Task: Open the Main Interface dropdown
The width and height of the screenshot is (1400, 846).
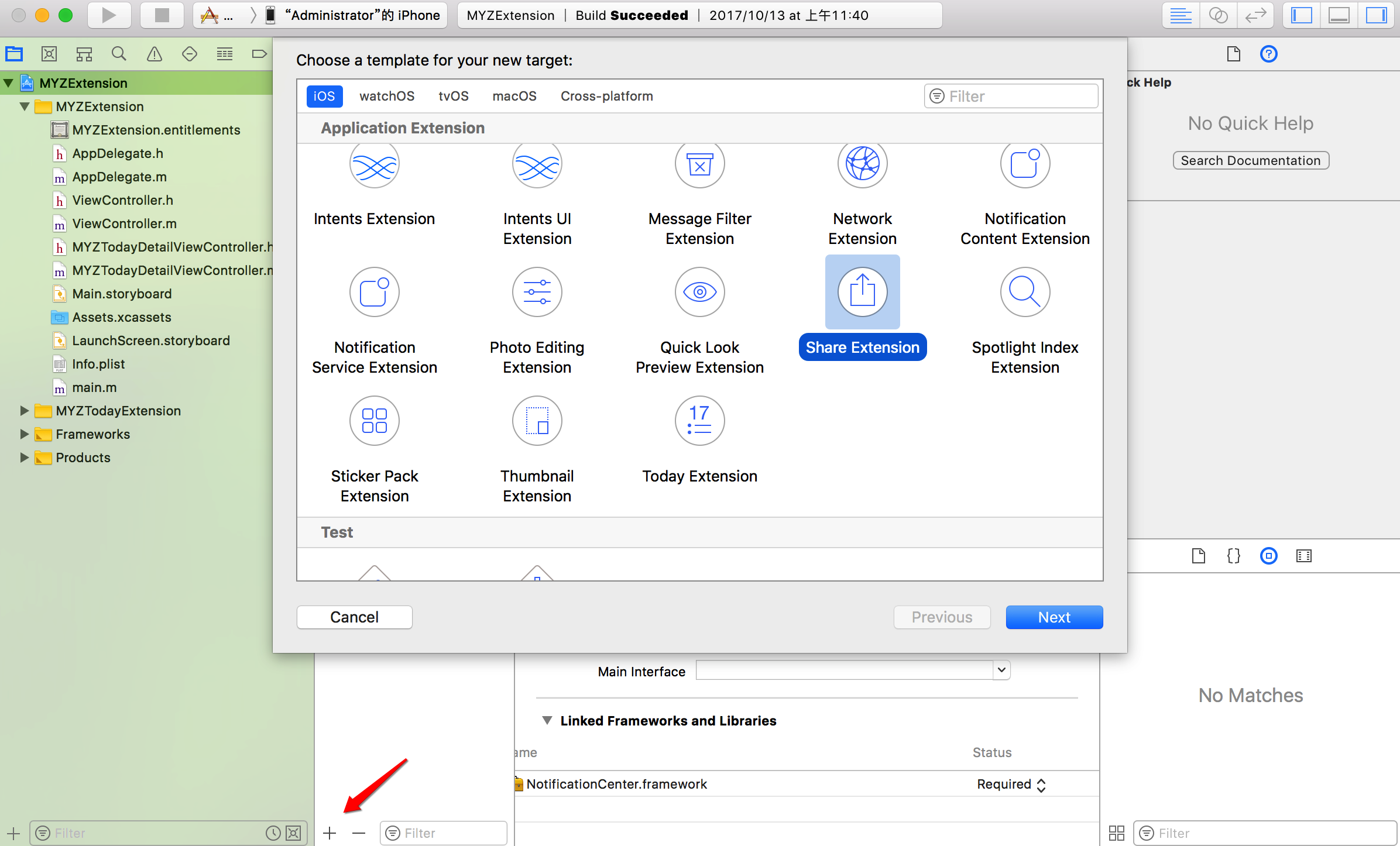Action: 1001,670
